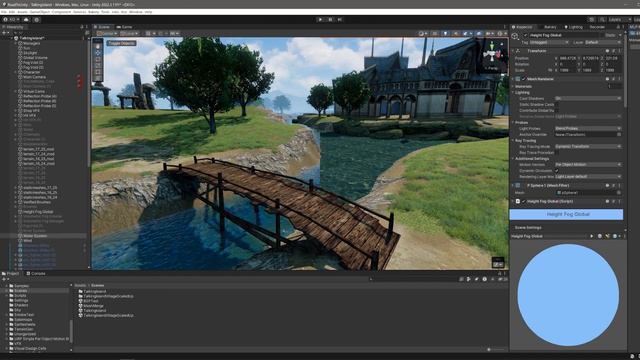Select Water System in the Hierarchy
Image resolution: width=640 pixels, height=360 pixels.
(x=35, y=236)
